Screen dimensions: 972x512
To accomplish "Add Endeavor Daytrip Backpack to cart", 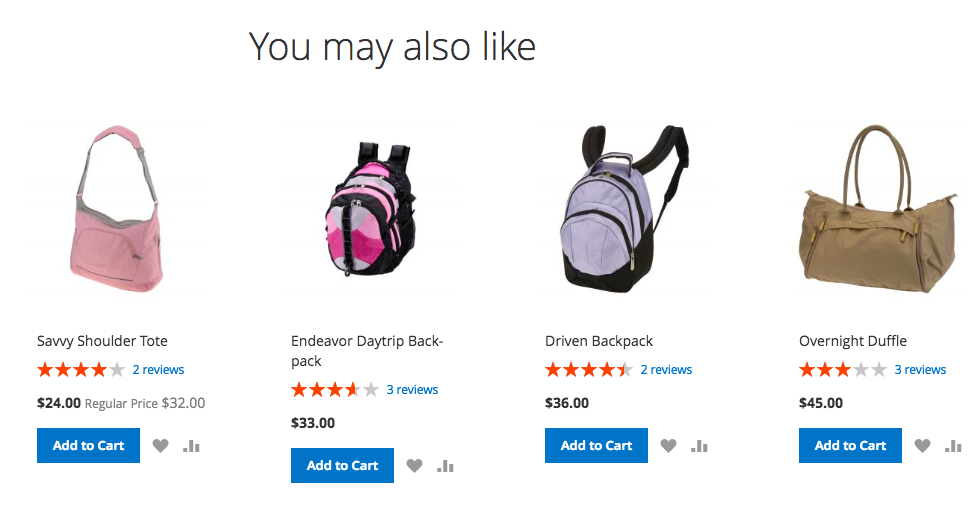I will click(x=342, y=466).
